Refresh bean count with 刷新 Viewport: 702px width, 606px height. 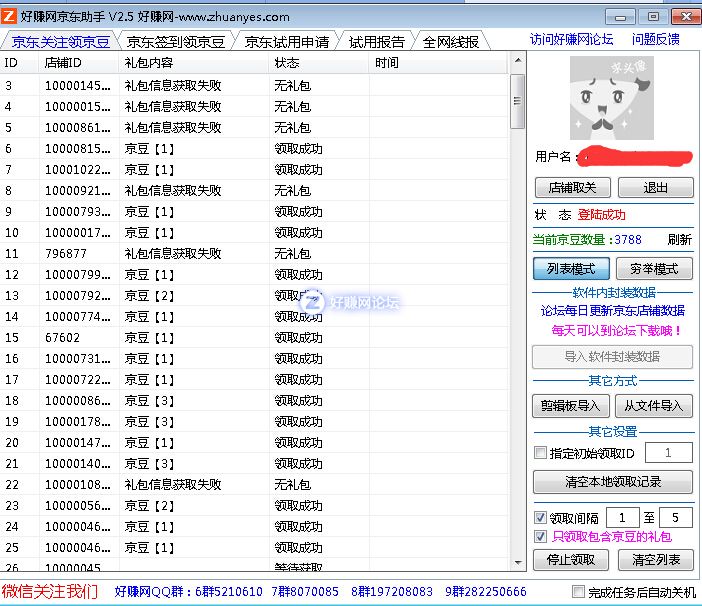(679, 239)
